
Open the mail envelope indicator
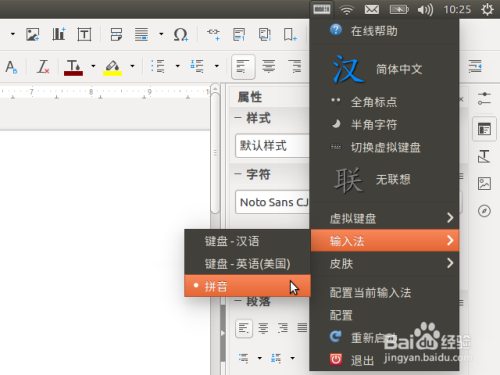(372, 10)
